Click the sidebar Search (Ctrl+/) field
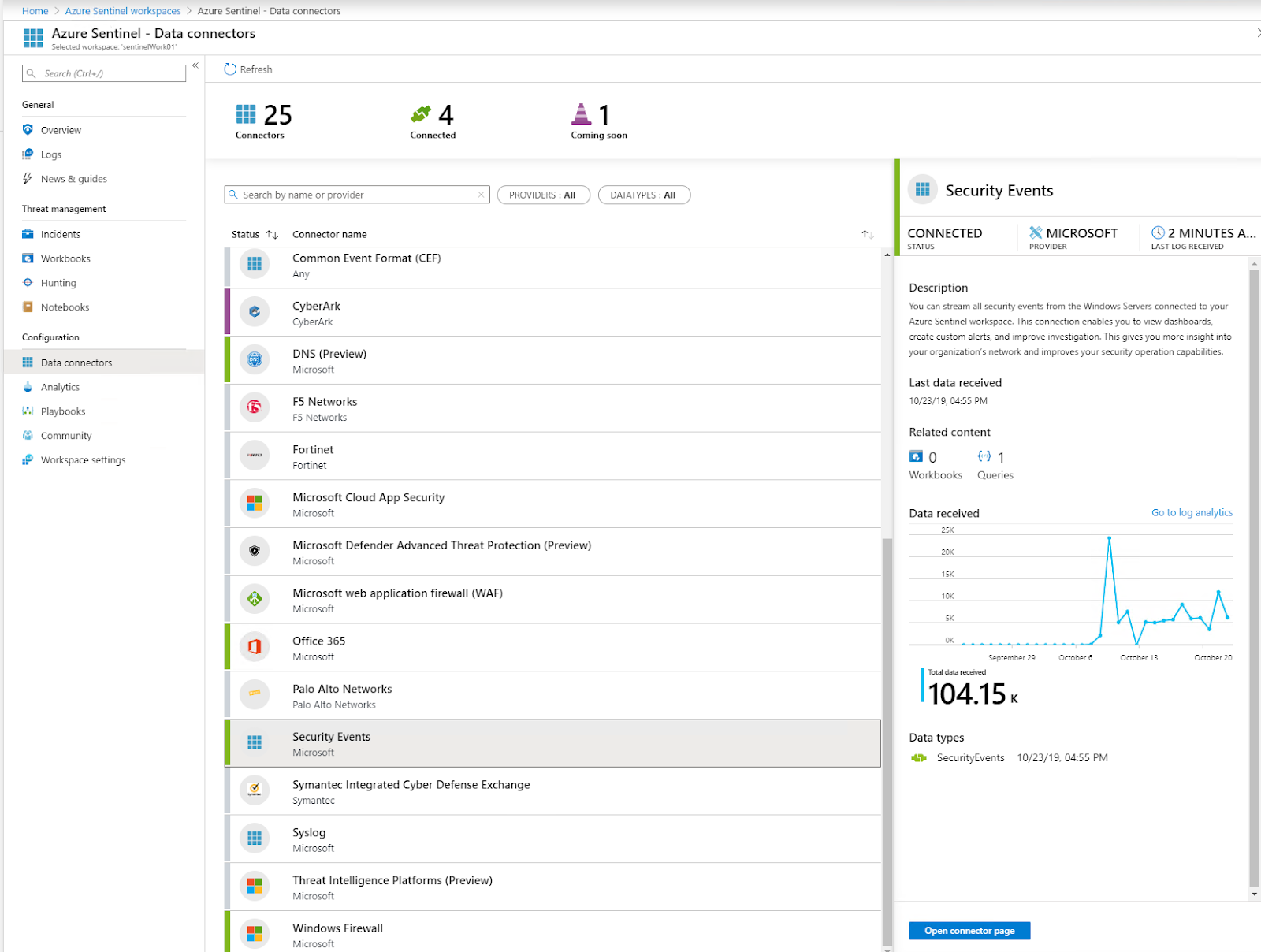Image resolution: width=1261 pixels, height=952 pixels. [104, 73]
